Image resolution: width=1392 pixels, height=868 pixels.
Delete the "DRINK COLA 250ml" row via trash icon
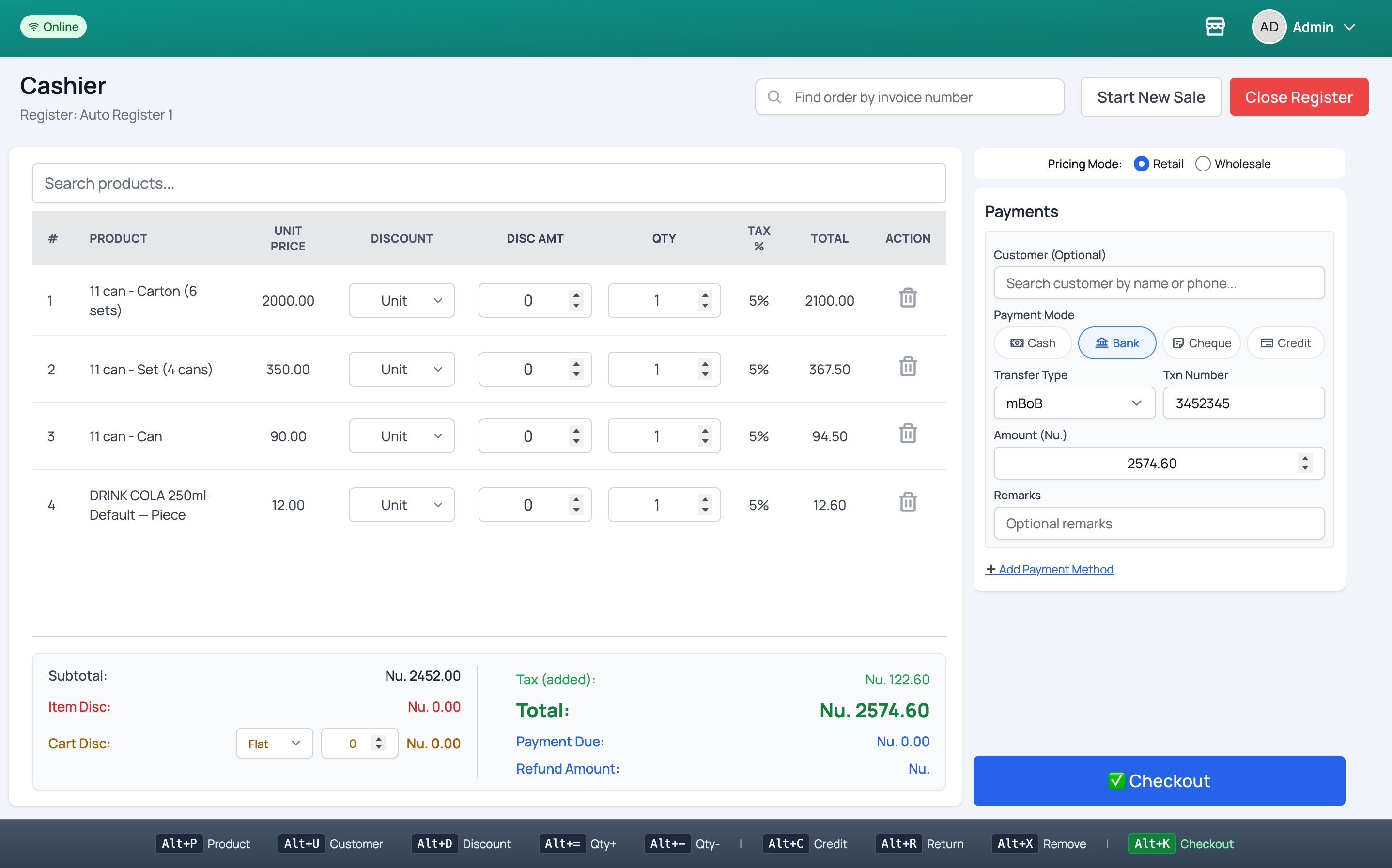(x=907, y=502)
